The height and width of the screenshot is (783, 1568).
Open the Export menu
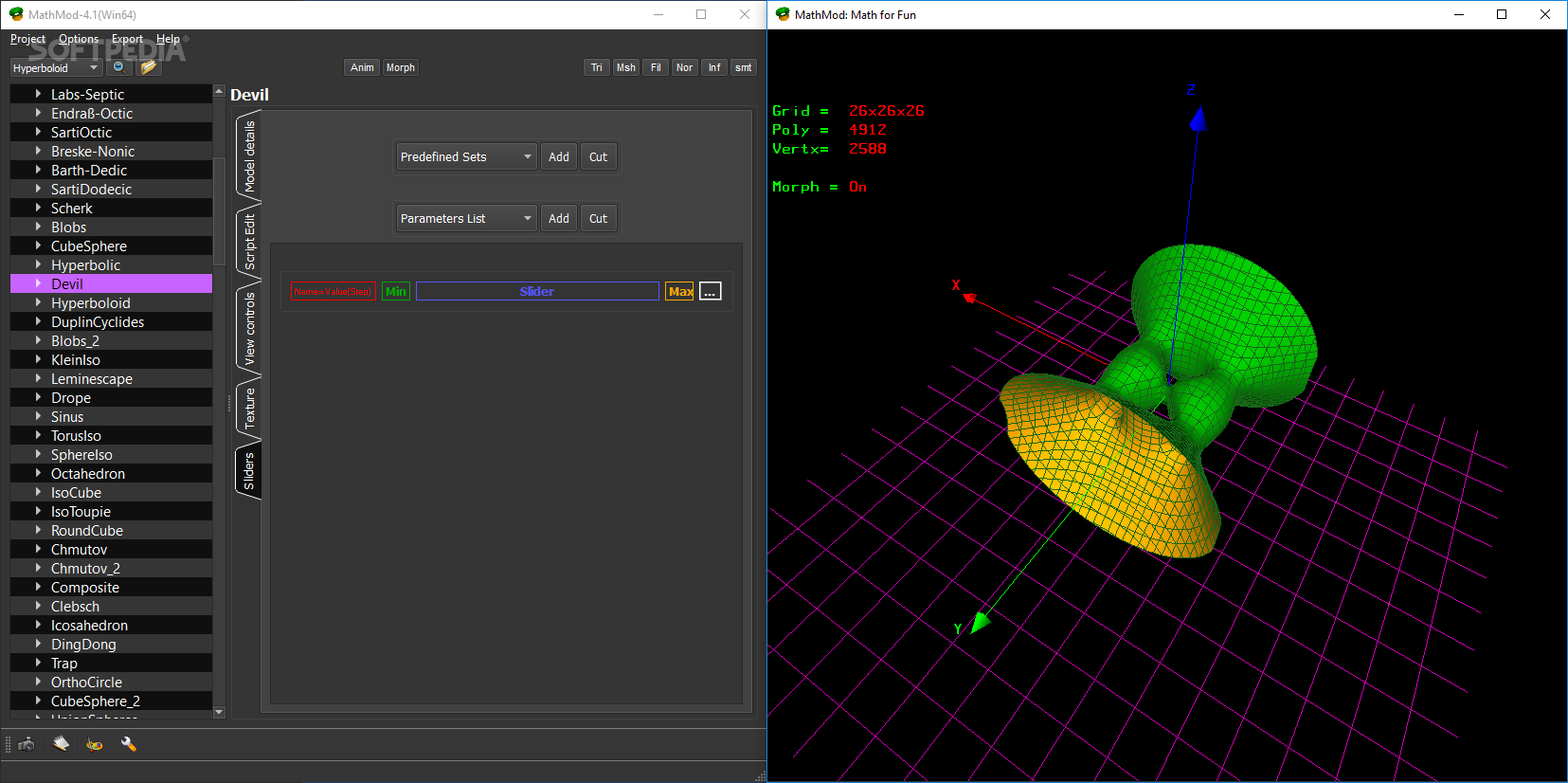pyautogui.click(x=127, y=39)
